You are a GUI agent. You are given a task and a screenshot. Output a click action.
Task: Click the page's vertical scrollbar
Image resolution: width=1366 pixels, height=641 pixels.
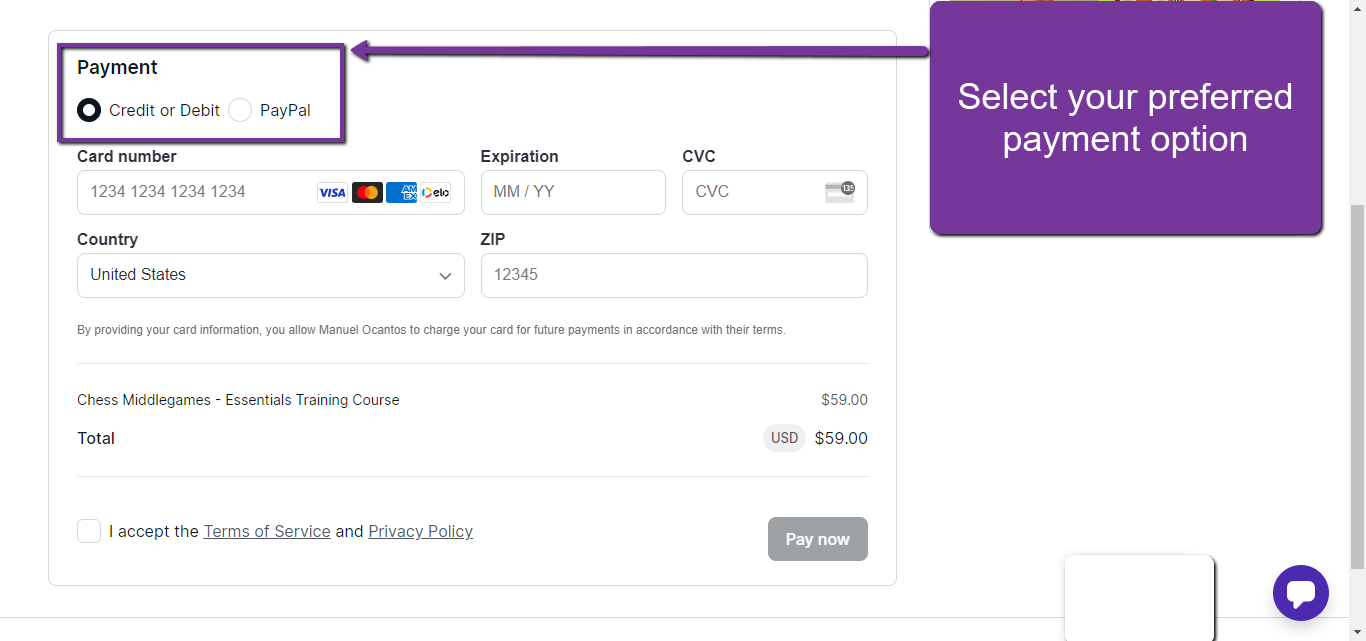[x=1357, y=380]
